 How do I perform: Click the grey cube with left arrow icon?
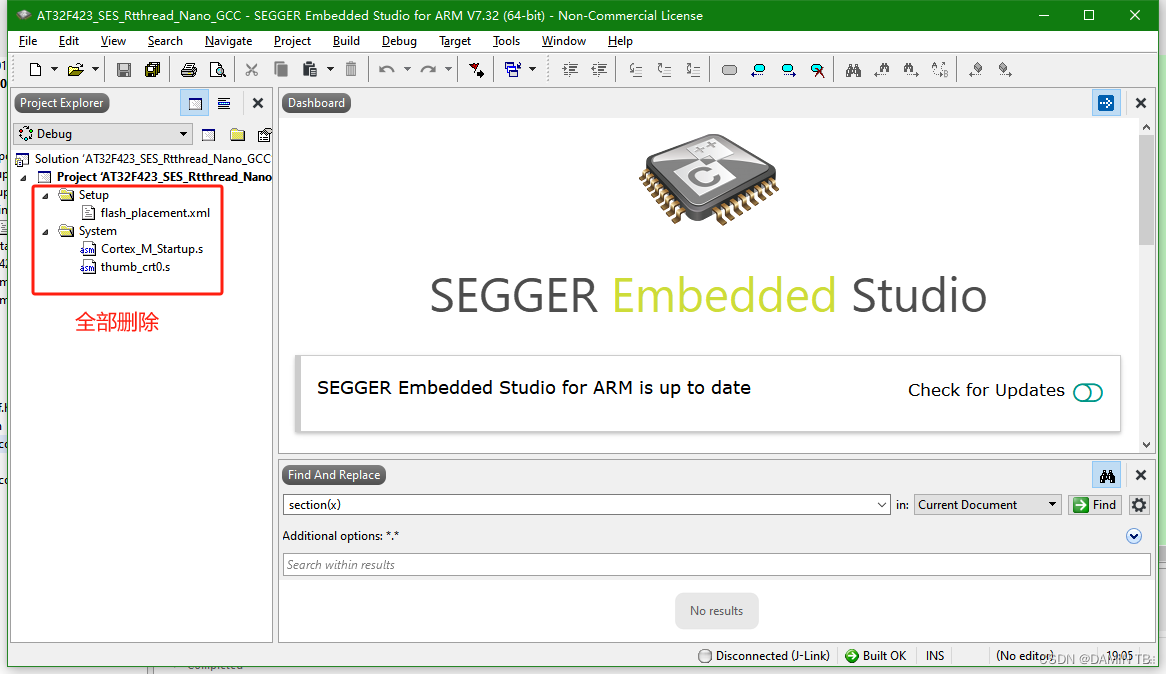976,70
